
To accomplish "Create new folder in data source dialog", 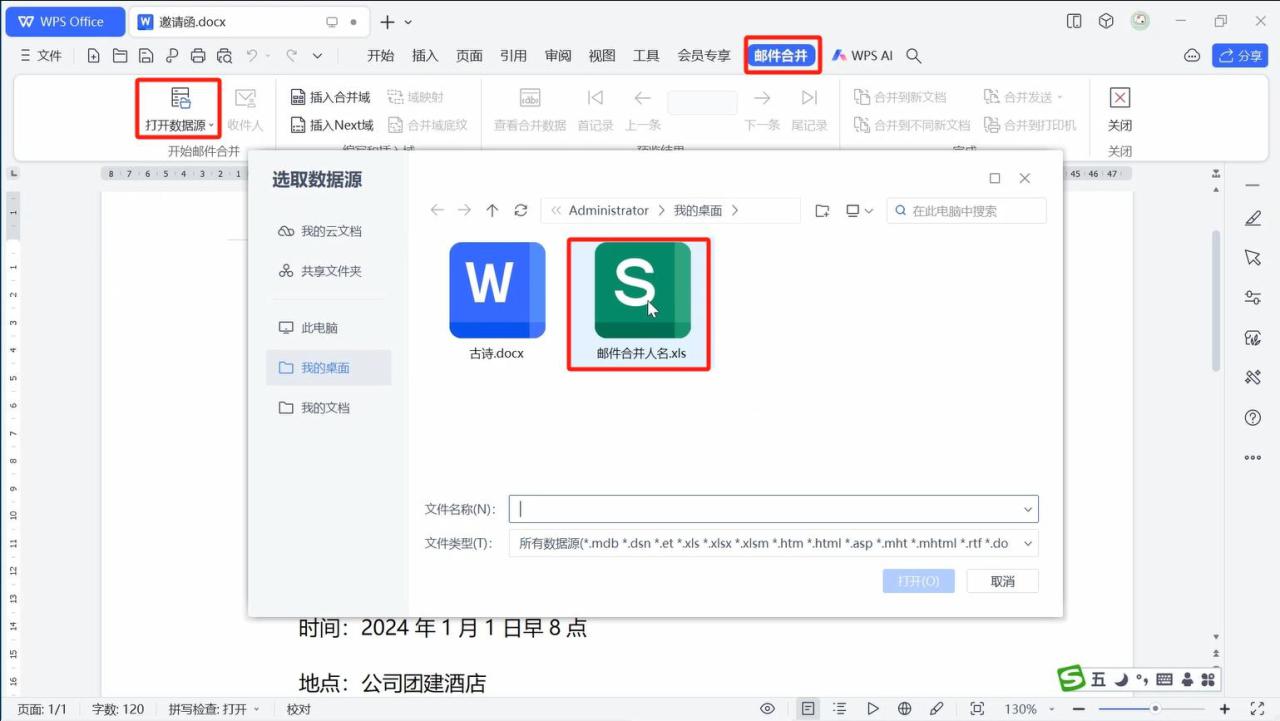I will pos(822,210).
